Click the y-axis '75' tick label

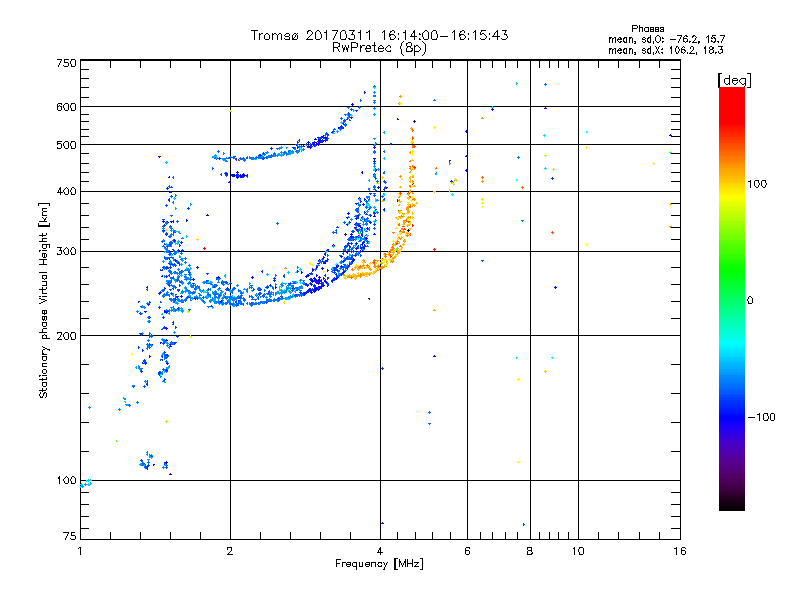click(x=70, y=536)
